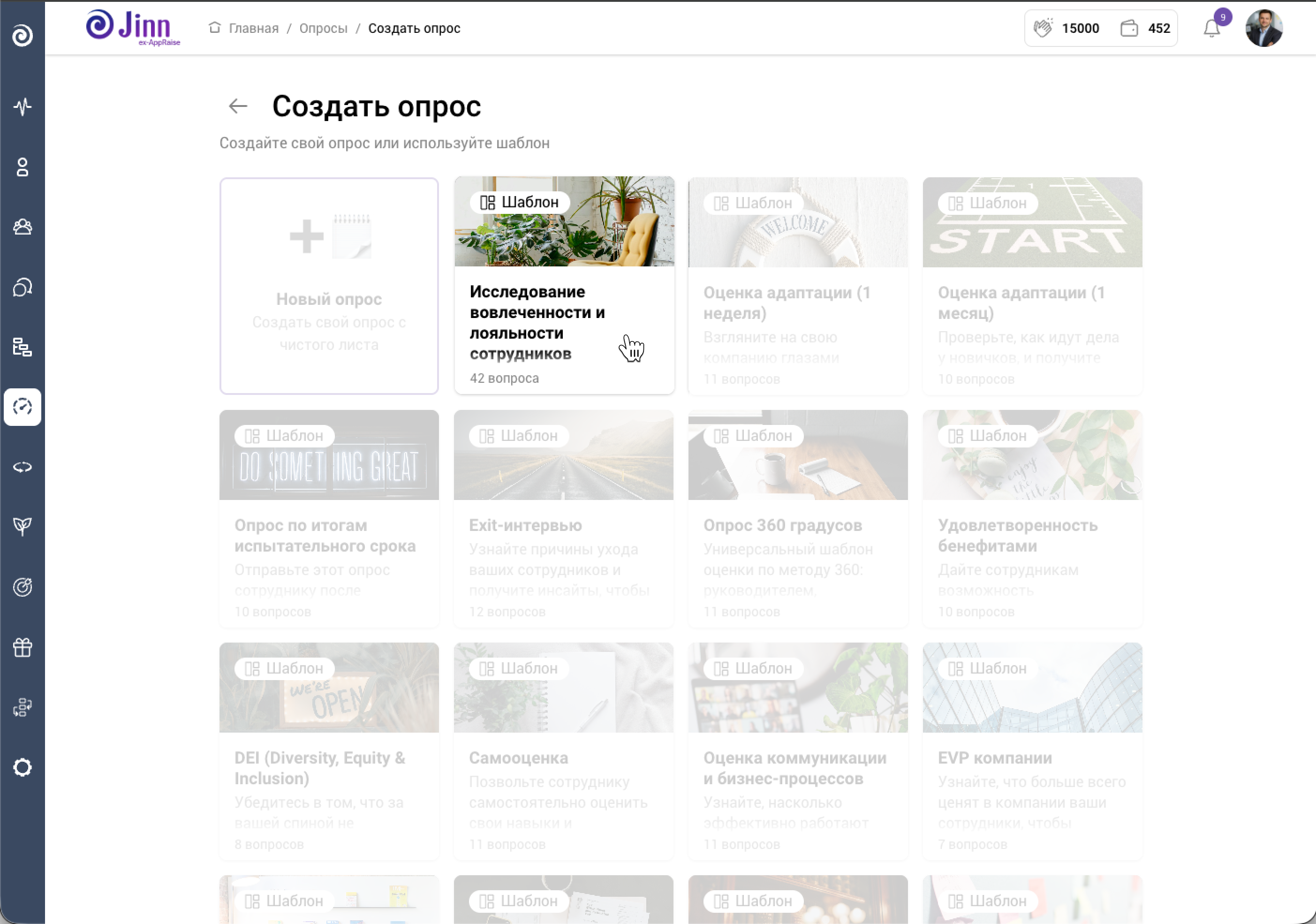Click the Создать опрос breadcrumb text
The image size is (1316, 924).
(414, 28)
